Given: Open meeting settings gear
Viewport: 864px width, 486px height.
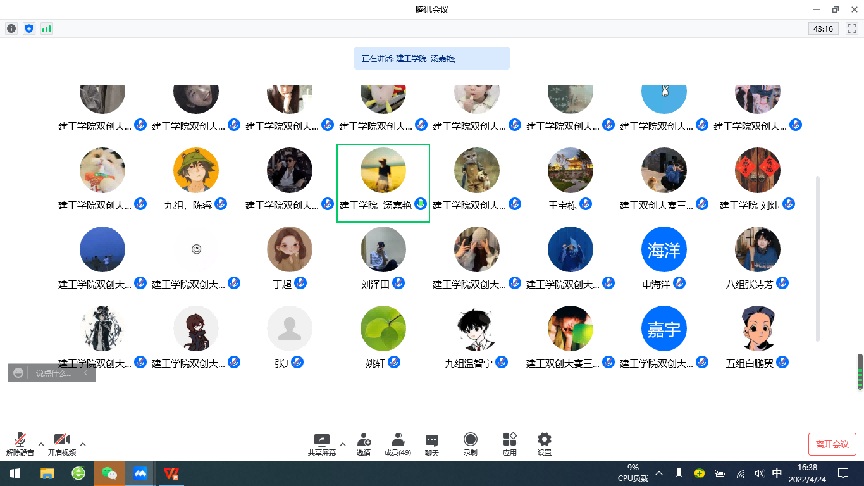Looking at the screenshot, I should click(x=544, y=441).
